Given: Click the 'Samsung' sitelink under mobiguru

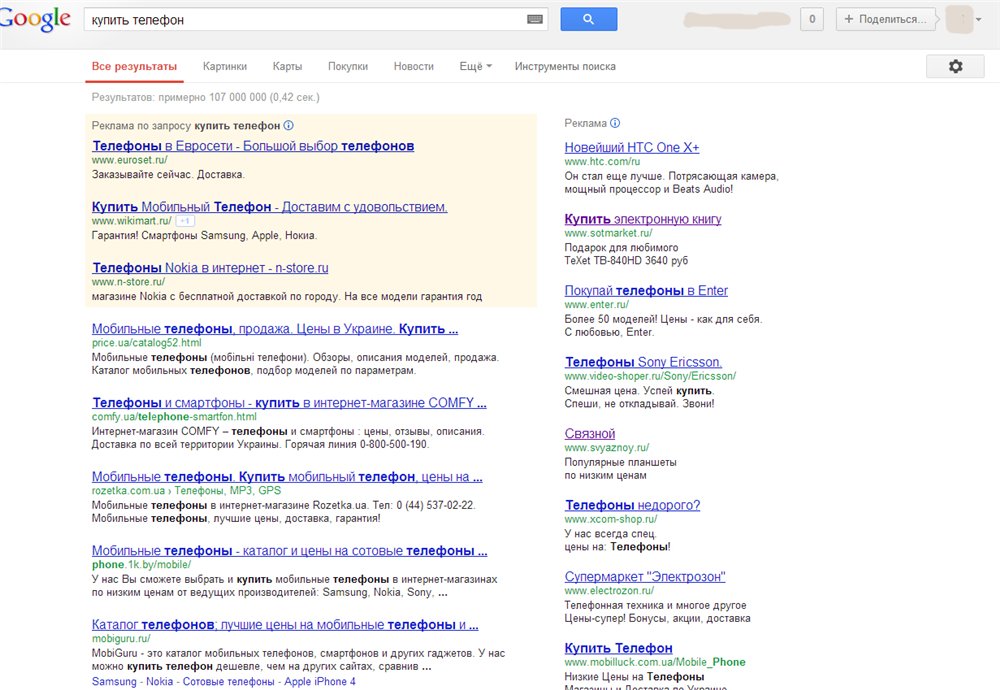Looking at the screenshot, I should 114,682.
